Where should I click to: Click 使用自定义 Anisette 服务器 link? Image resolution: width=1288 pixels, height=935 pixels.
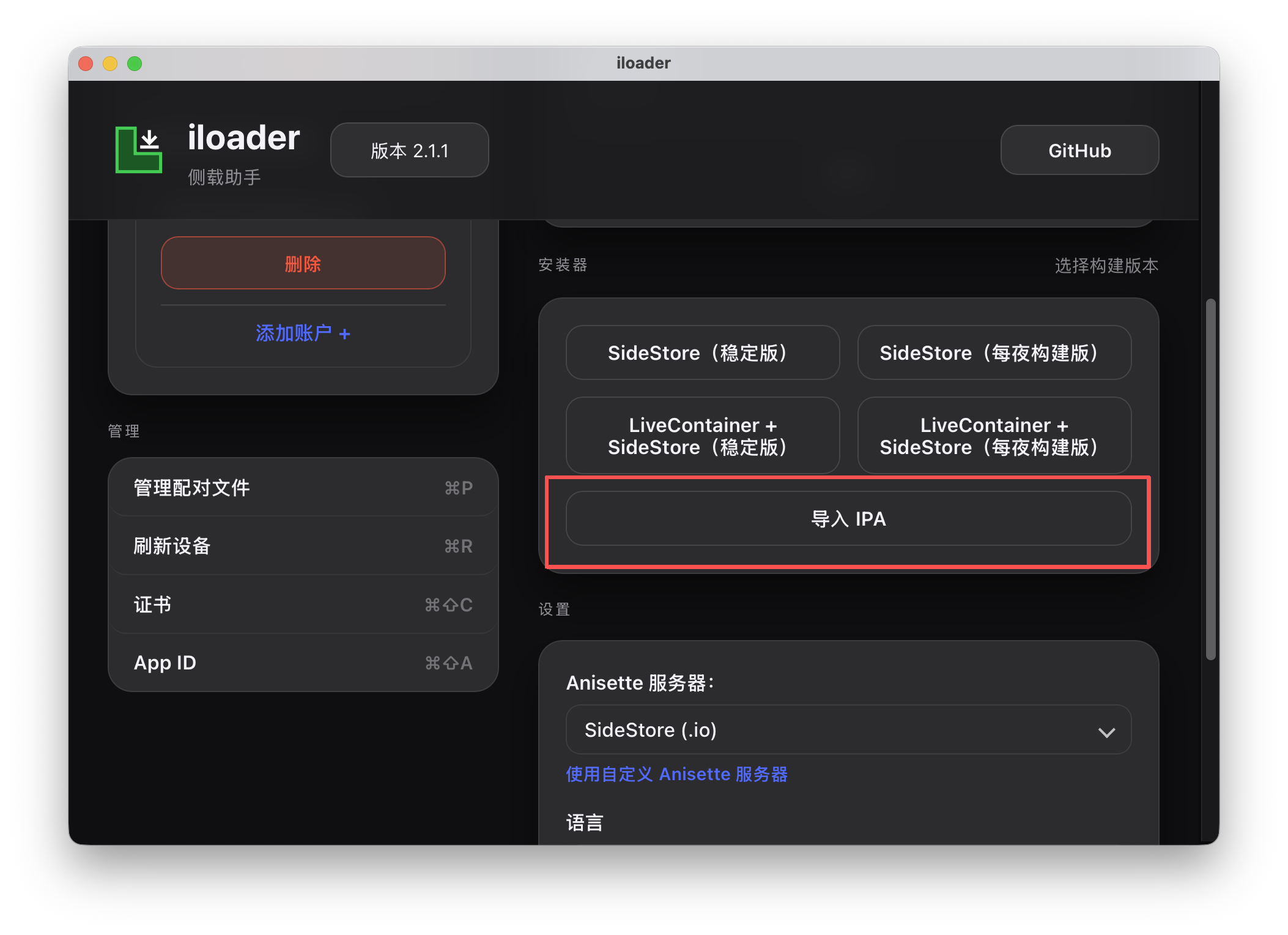(676, 775)
